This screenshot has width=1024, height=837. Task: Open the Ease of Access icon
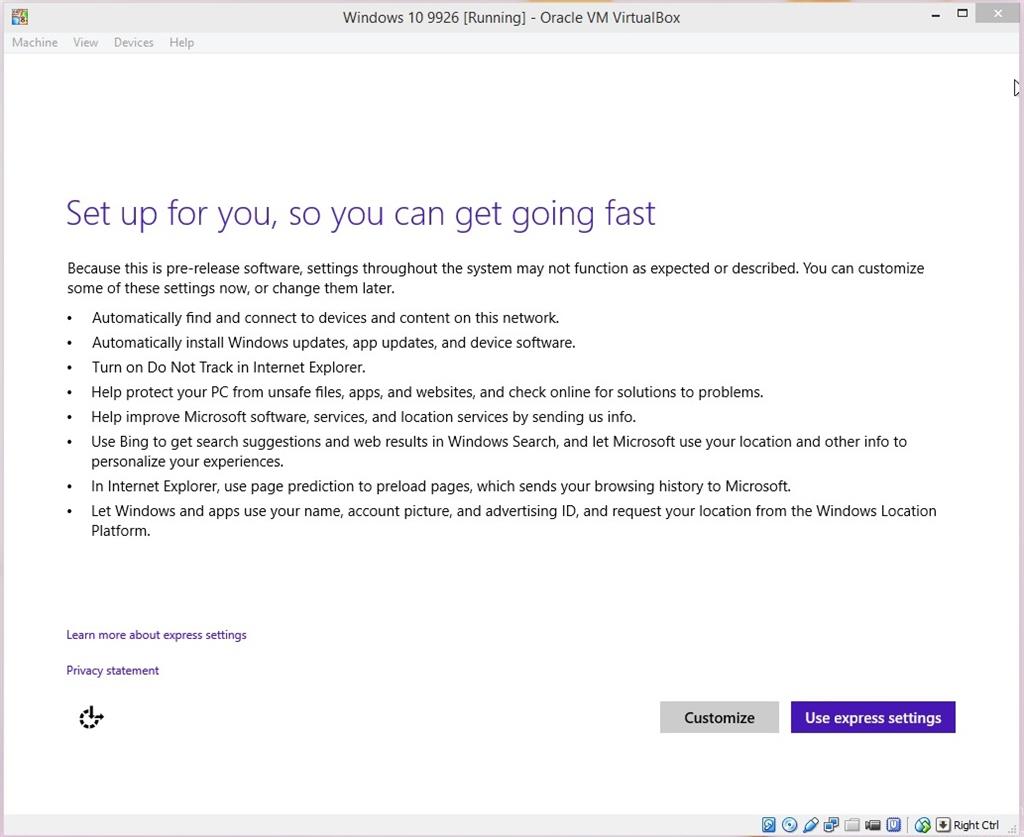tap(91, 717)
